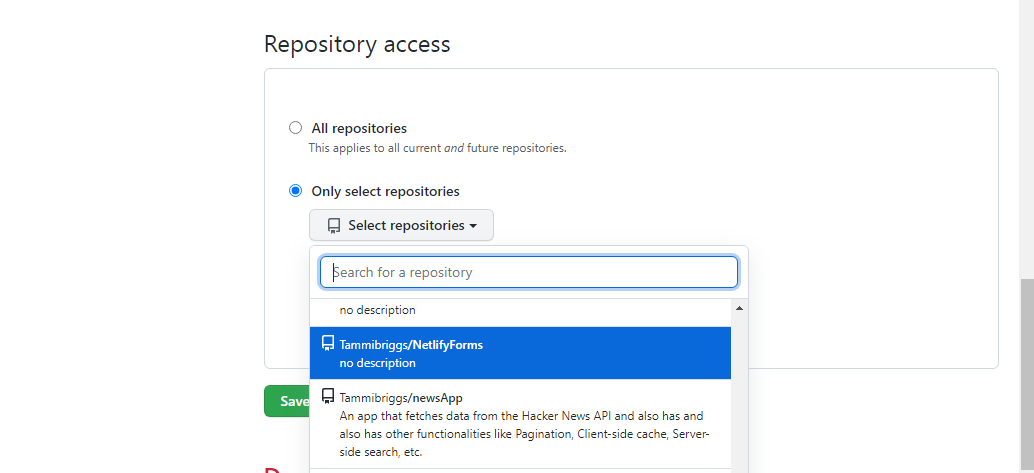Click 'no description' under NetlifyForms
The width and height of the screenshot is (1034, 473).
click(x=377, y=363)
